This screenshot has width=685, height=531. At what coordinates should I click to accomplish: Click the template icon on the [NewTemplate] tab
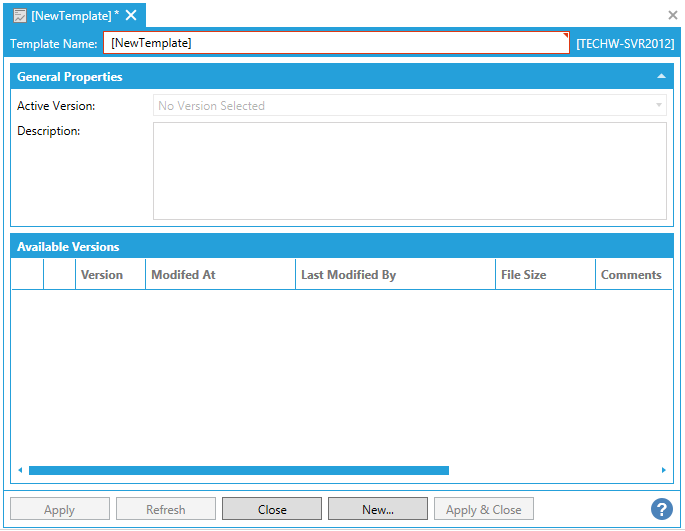point(20,16)
